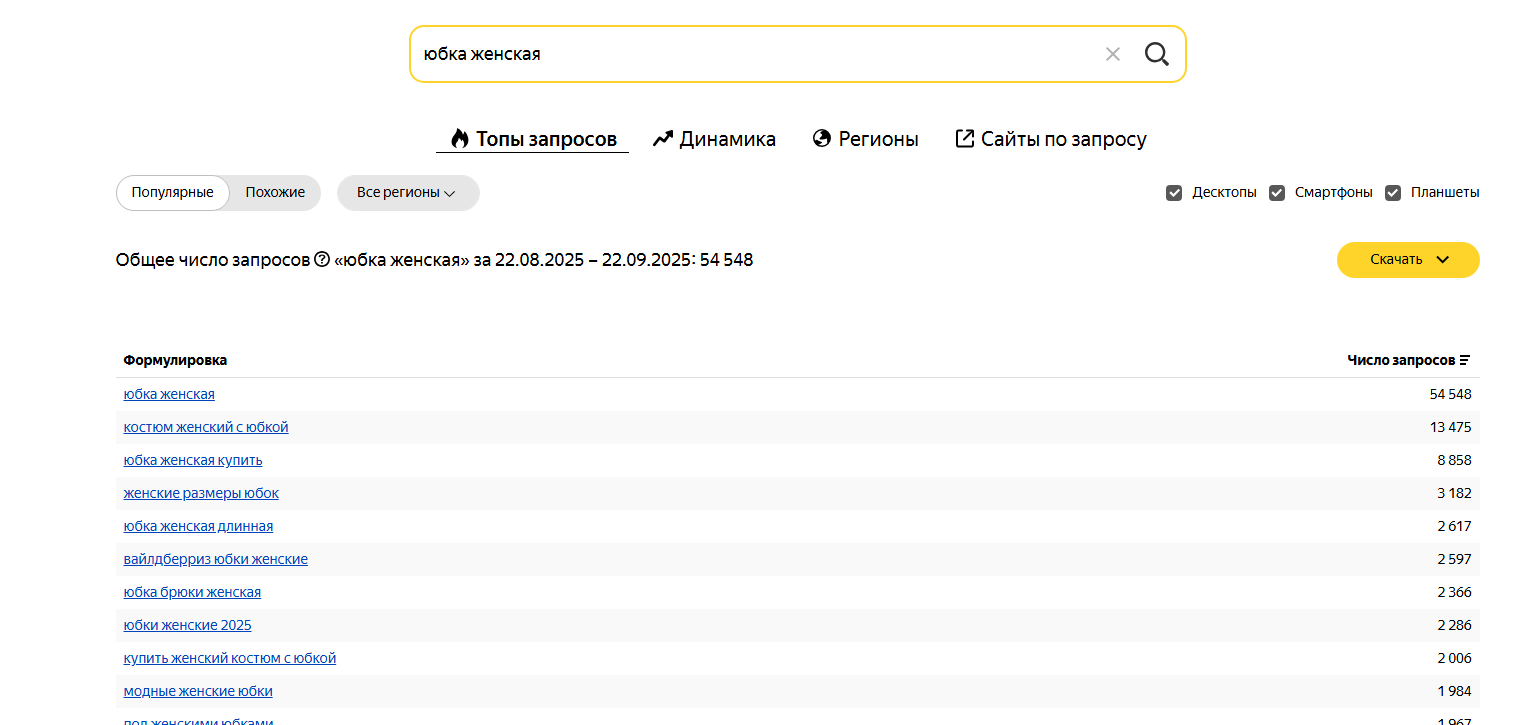This screenshot has width=1522, height=725.
Task: Open the костюм женский с юбкой link
Action: (x=206, y=427)
